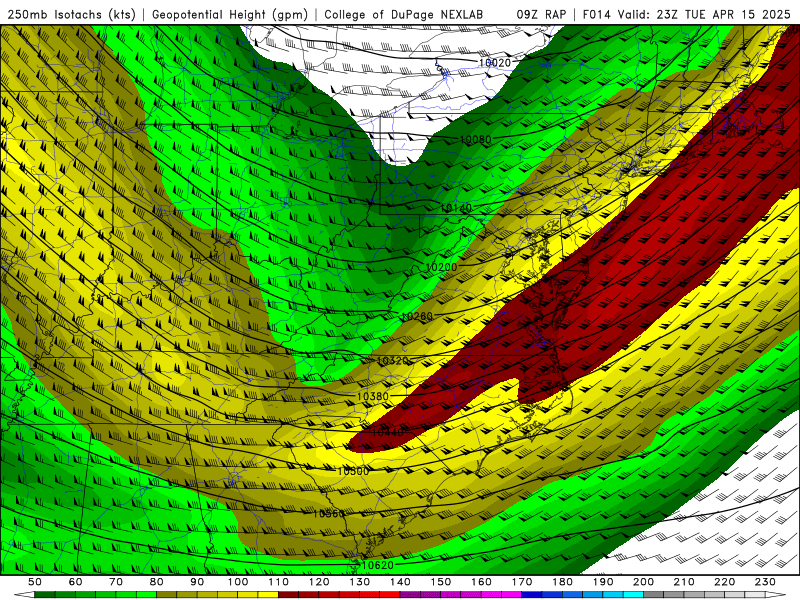
Task: Click the 50 value on the color scale
Action: (x=35, y=582)
